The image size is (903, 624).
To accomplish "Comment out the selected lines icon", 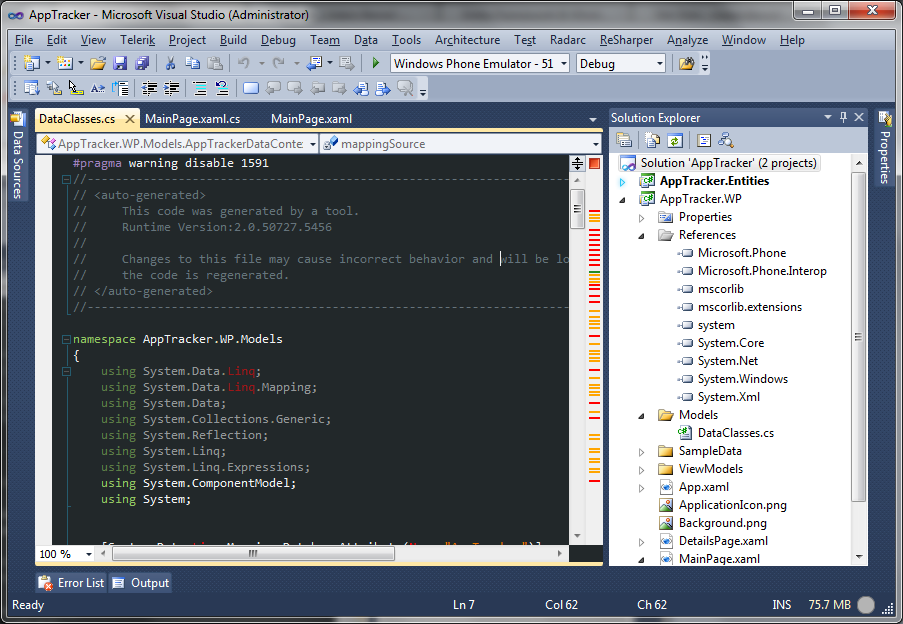I will coord(200,88).
